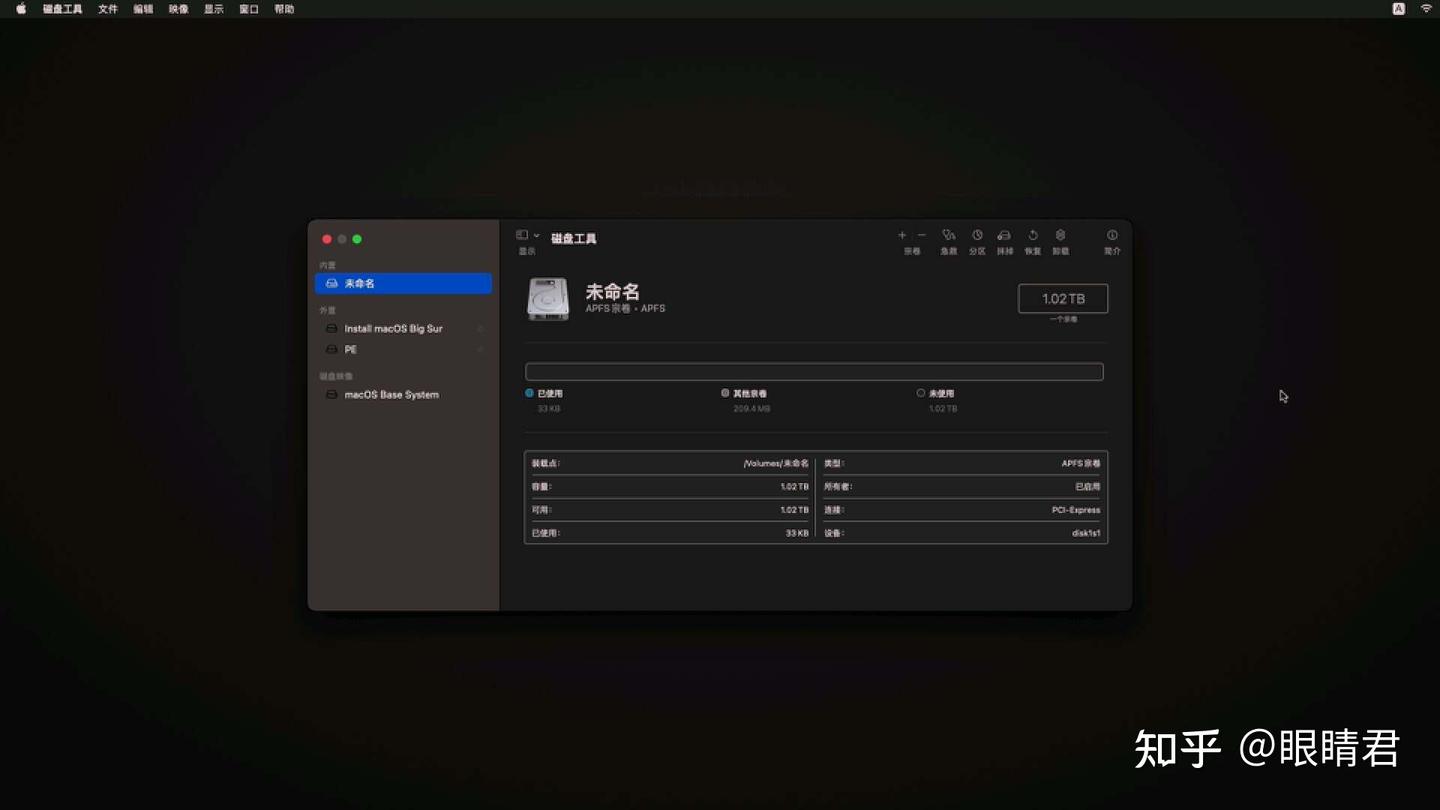Eject the Install macOS Big Sur disk

coord(481,328)
